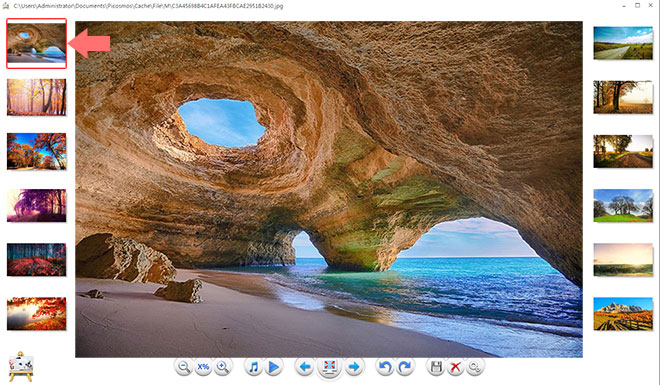Maximize the image viewer window

(x=637, y=5)
